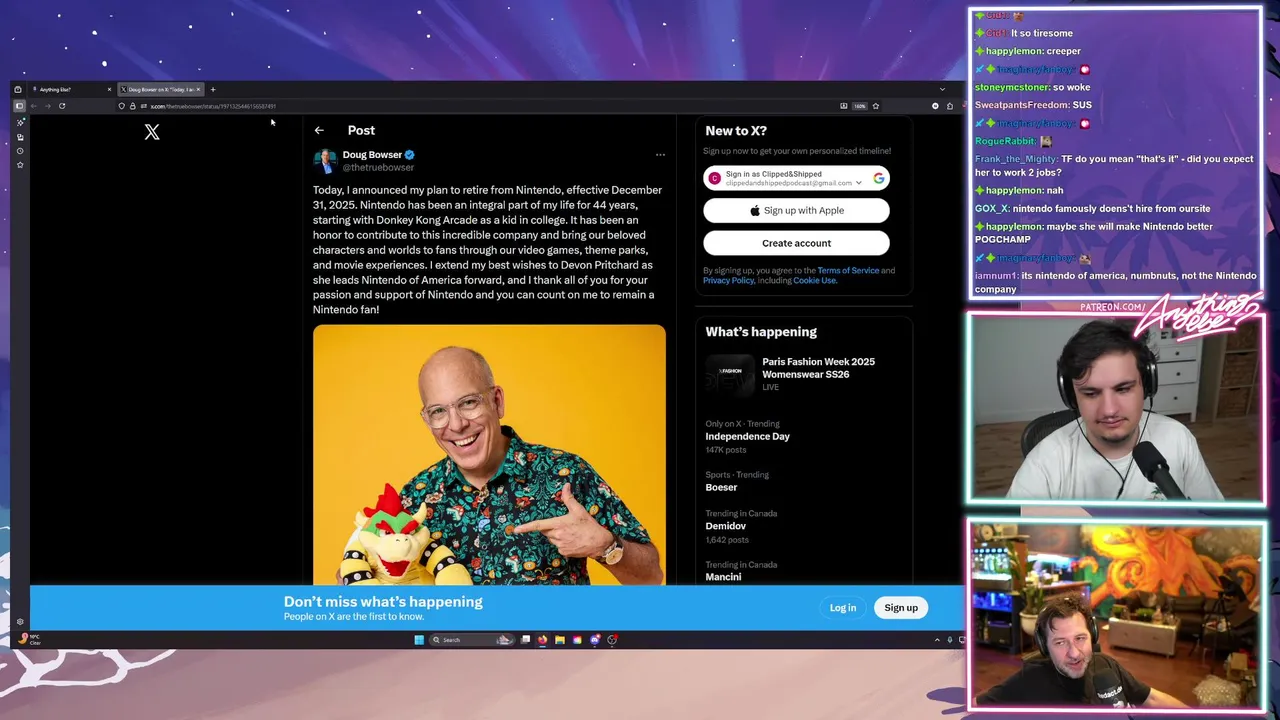Open the history clock icon in browser sidebar

pos(20,151)
